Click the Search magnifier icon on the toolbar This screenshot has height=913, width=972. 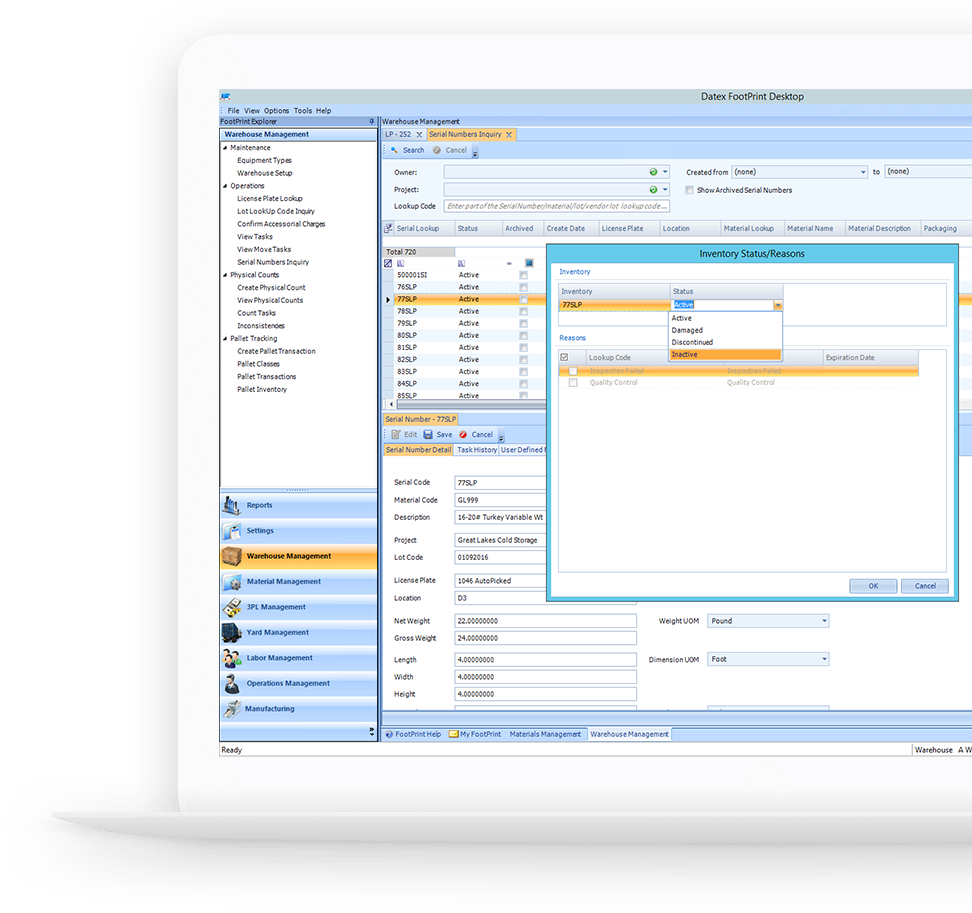[392, 149]
